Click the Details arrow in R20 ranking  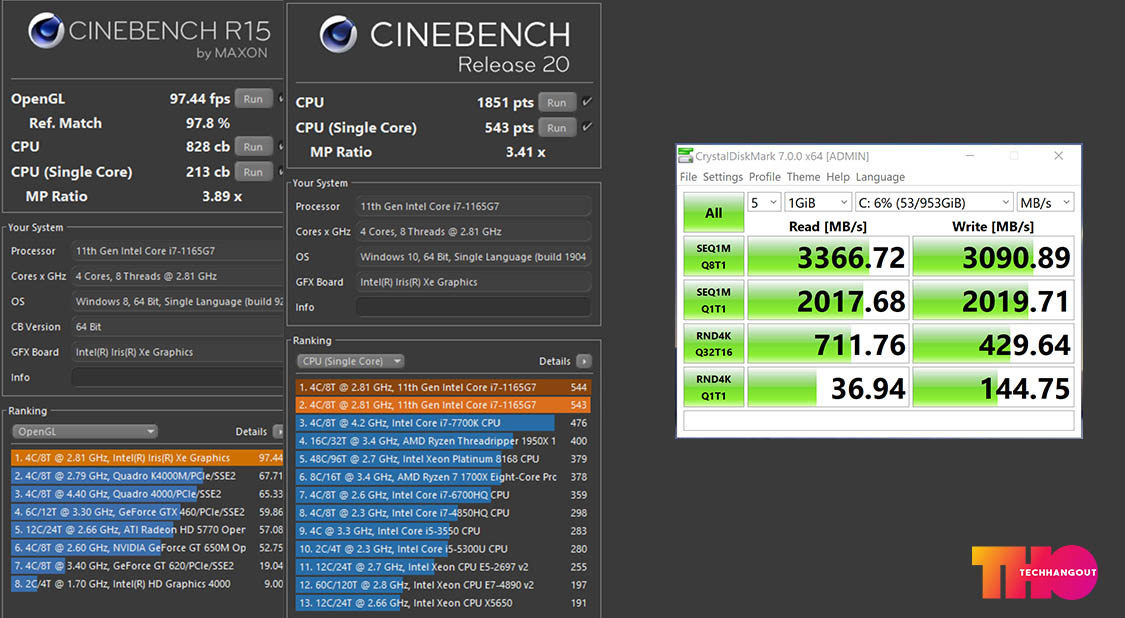pyautogui.click(x=584, y=361)
